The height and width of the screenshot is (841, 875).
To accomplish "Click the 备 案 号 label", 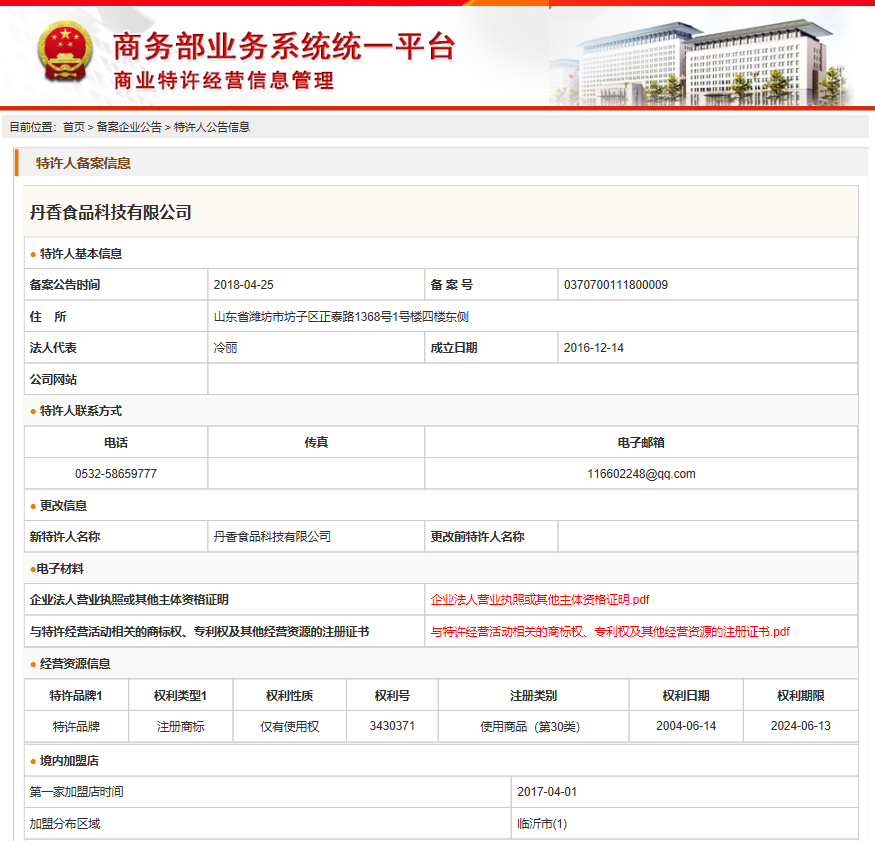I will 451,285.
